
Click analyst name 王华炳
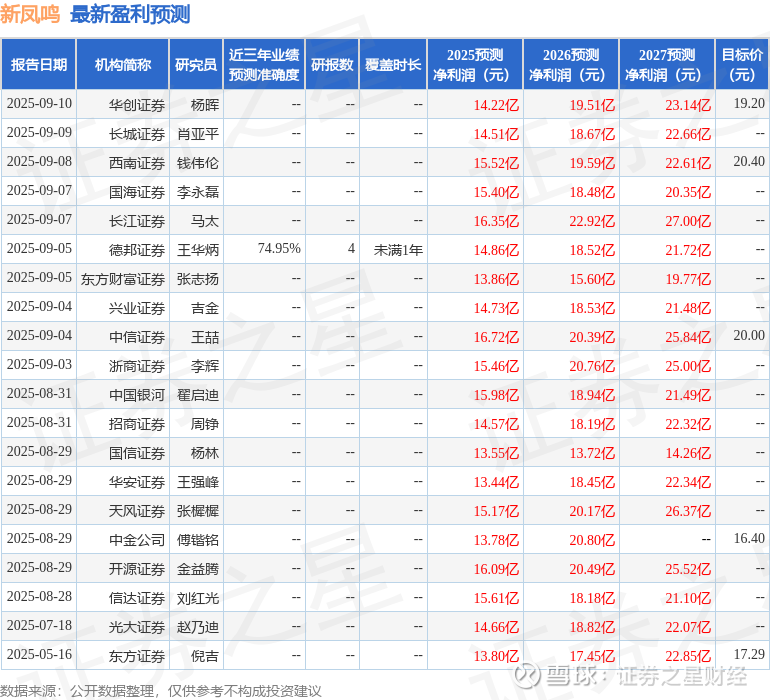pos(198,250)
